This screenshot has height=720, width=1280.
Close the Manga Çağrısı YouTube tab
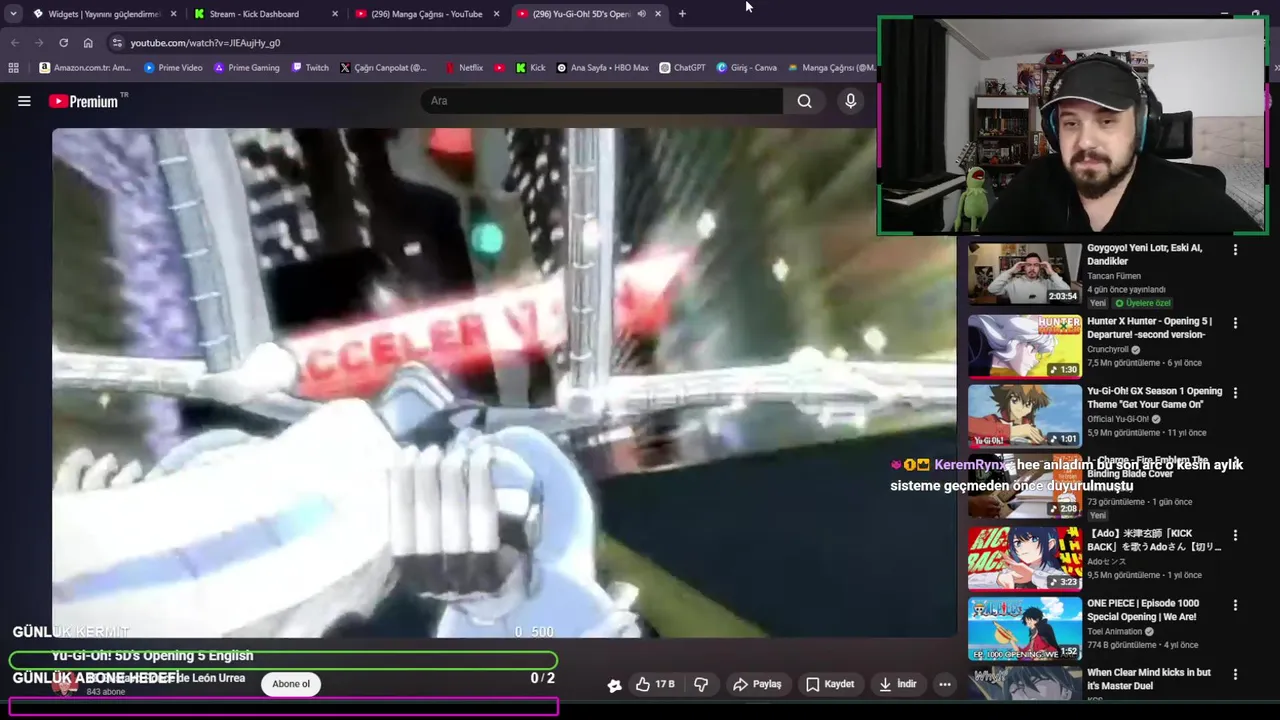(x=496, y=14)
